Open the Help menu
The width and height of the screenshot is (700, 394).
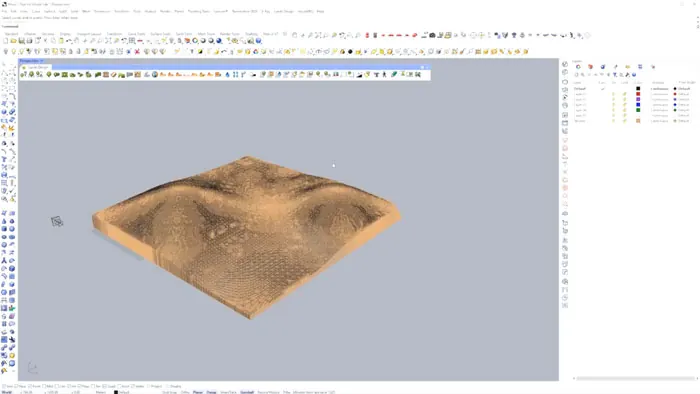pyautogui.click(x=320, y=12)
